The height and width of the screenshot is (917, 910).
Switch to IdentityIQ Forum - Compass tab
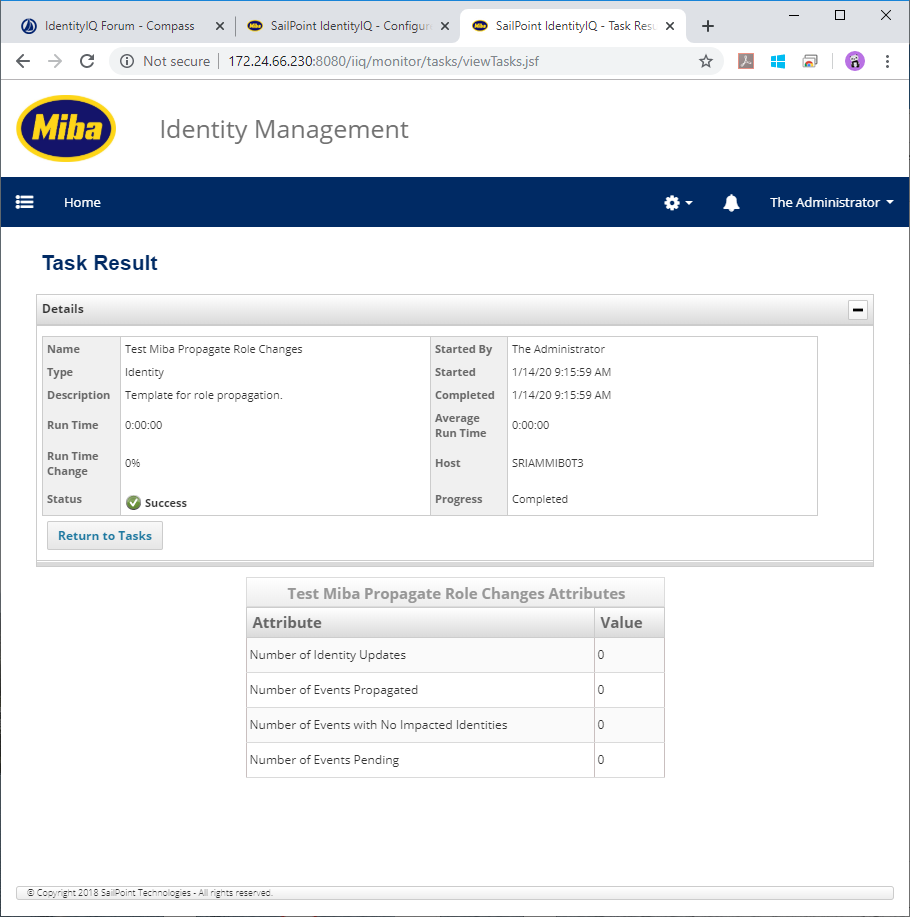click(x=118, y=26)
